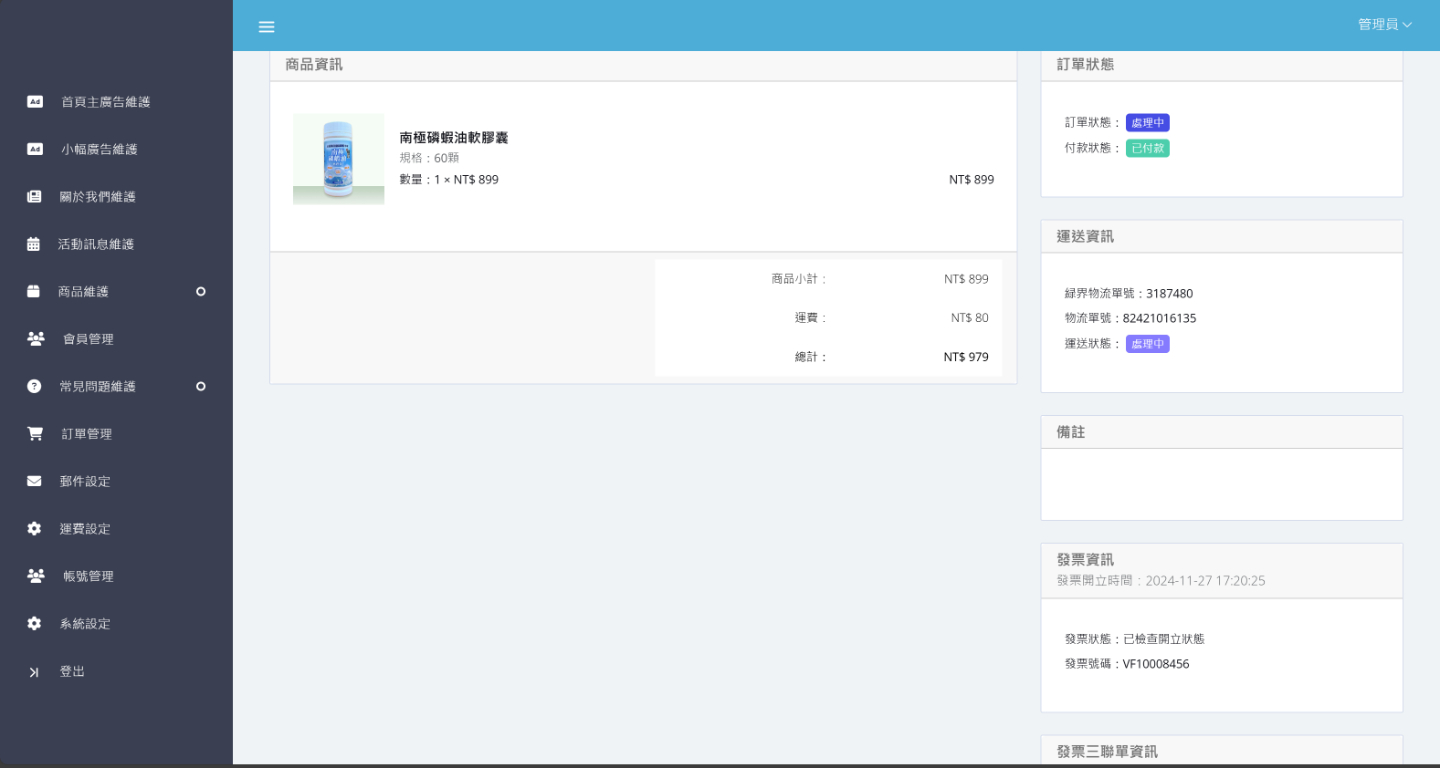Click the 處理中 order status badge
This screenshot has width=1440, height=768.
1147,123
